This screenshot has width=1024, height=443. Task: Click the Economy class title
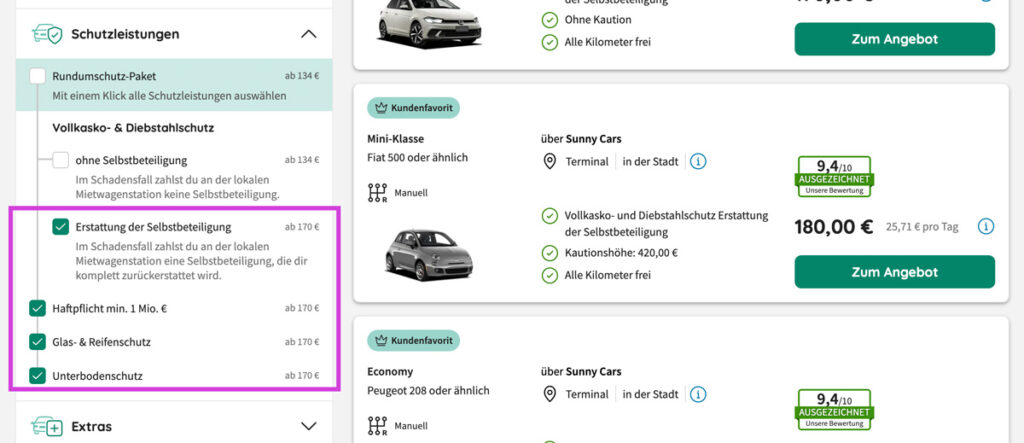coord(391,372)
